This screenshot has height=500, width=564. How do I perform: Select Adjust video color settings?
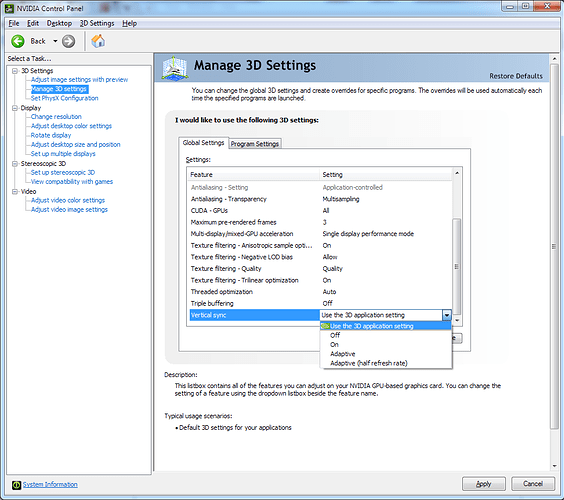[68, 200]
